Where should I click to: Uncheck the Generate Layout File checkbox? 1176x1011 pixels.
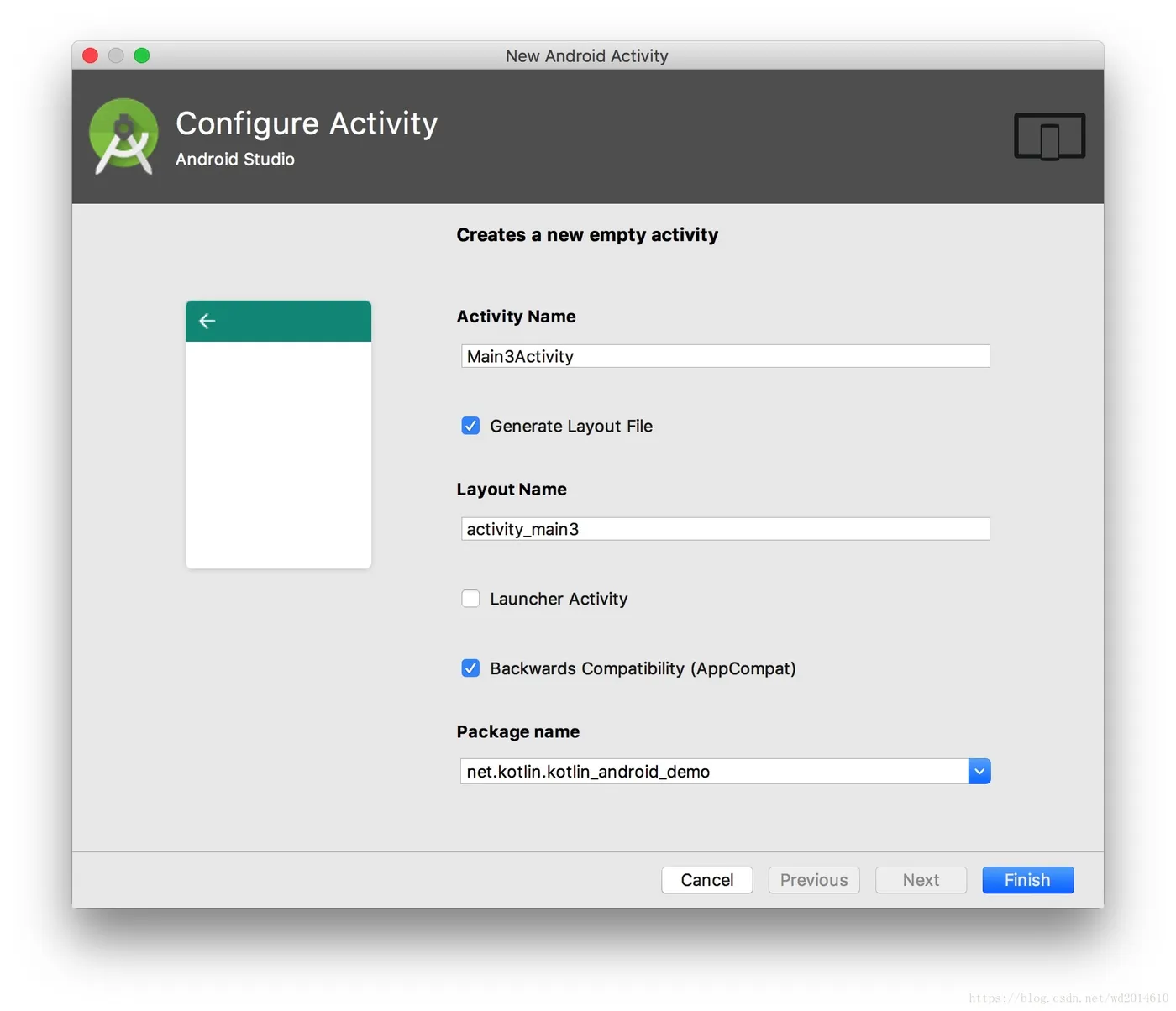pos(470,426)
